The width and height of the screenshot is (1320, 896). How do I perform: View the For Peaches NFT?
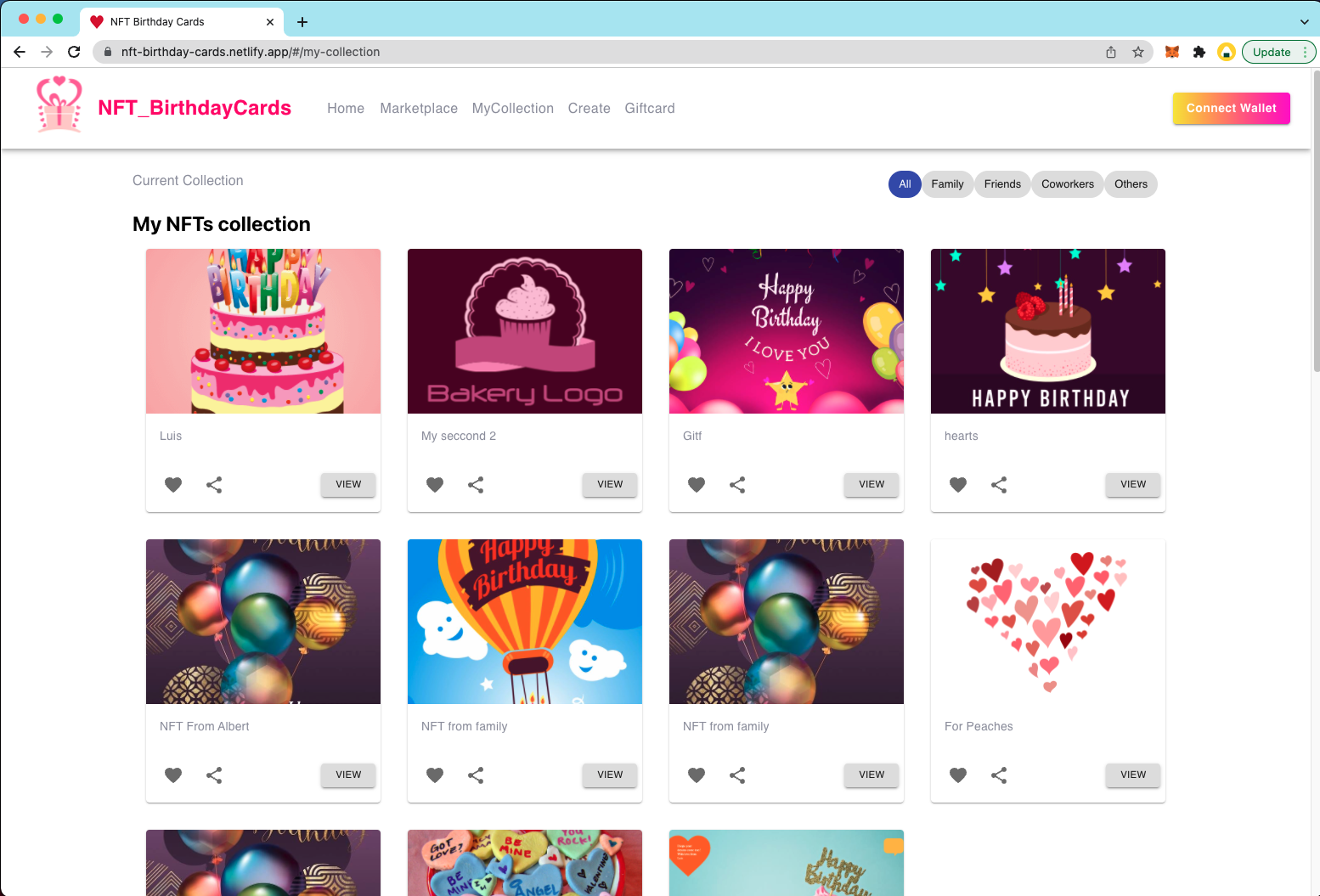1133,775
